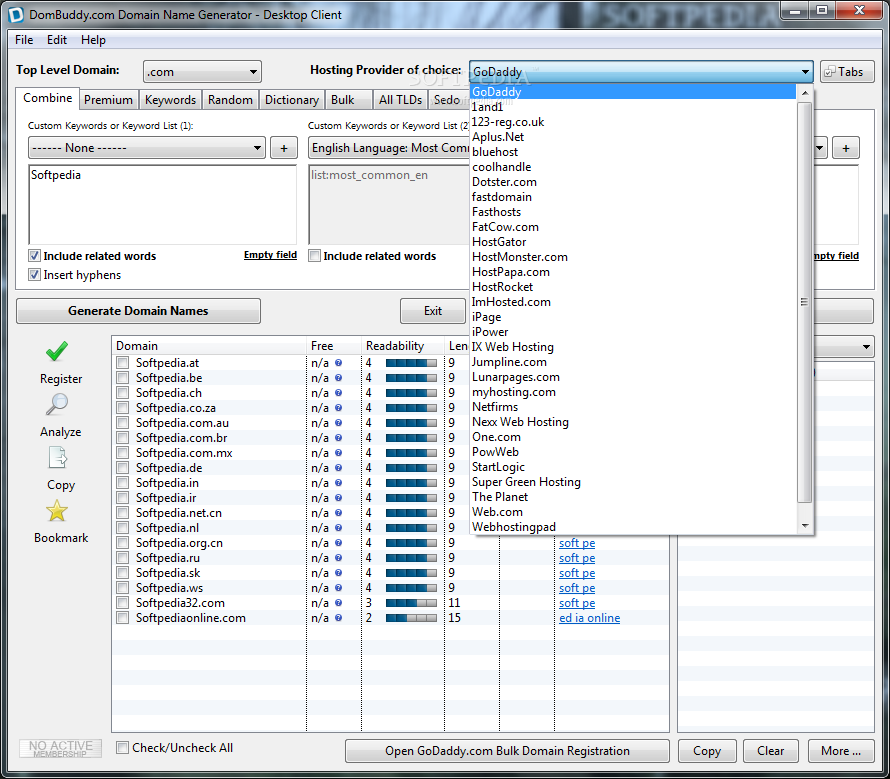Click readability bar for Softpedia32.com
Viewport: 890px width, 779px height.
coord(412,603)
